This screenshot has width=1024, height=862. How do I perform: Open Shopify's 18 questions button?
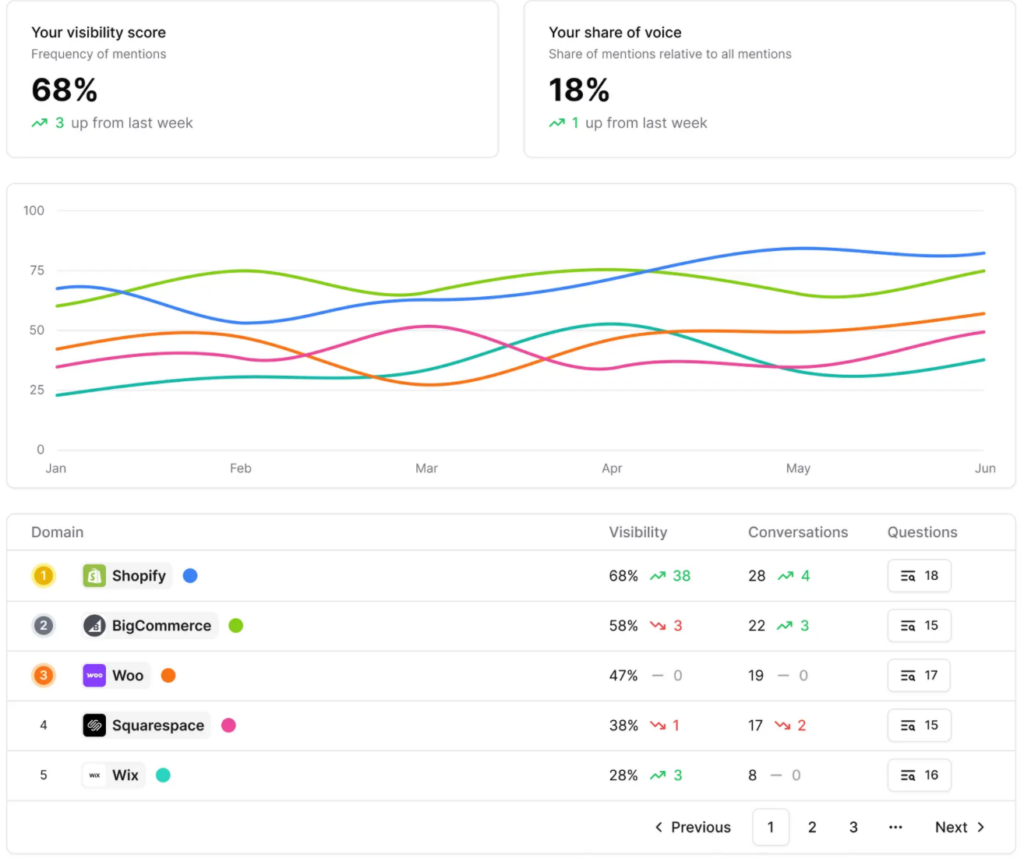click(x=919, y=576)
